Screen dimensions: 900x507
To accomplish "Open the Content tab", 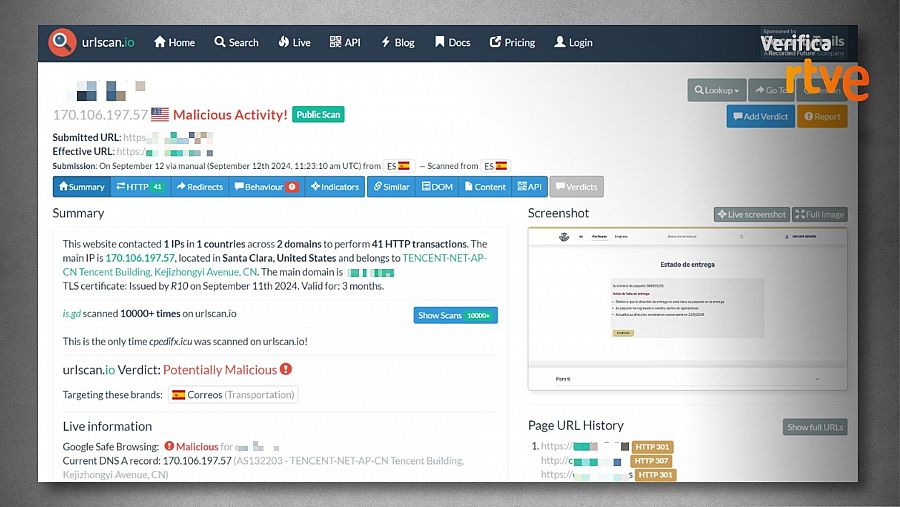I will pos(485,187).
